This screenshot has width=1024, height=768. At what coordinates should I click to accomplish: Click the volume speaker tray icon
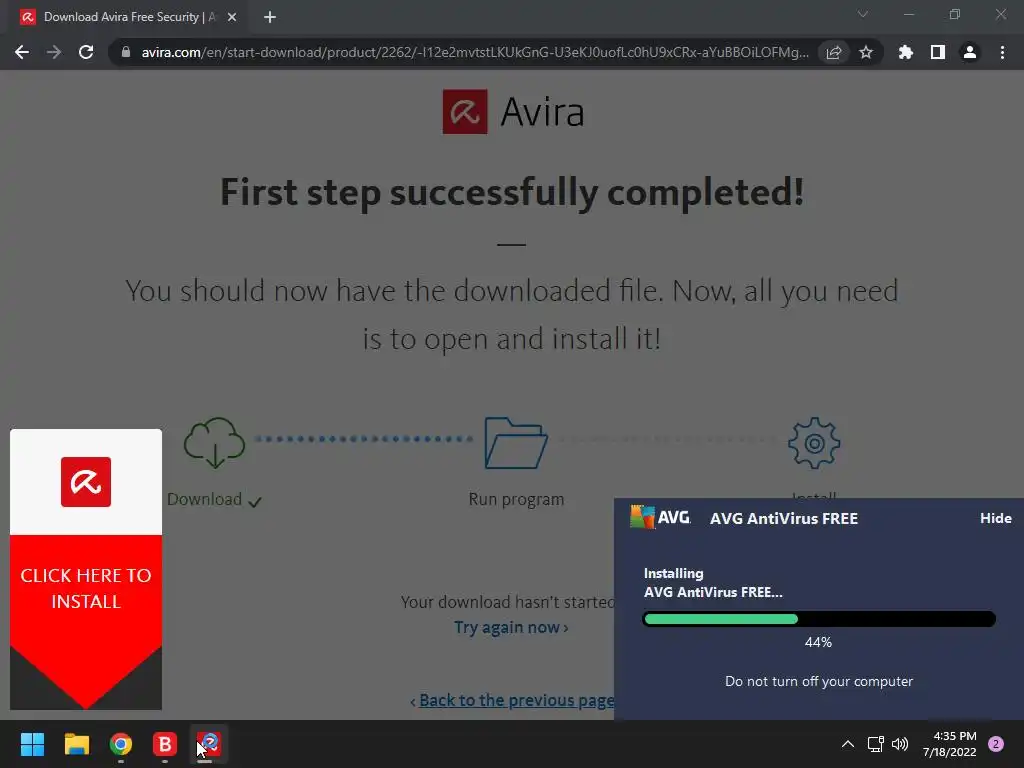point(900,744)
